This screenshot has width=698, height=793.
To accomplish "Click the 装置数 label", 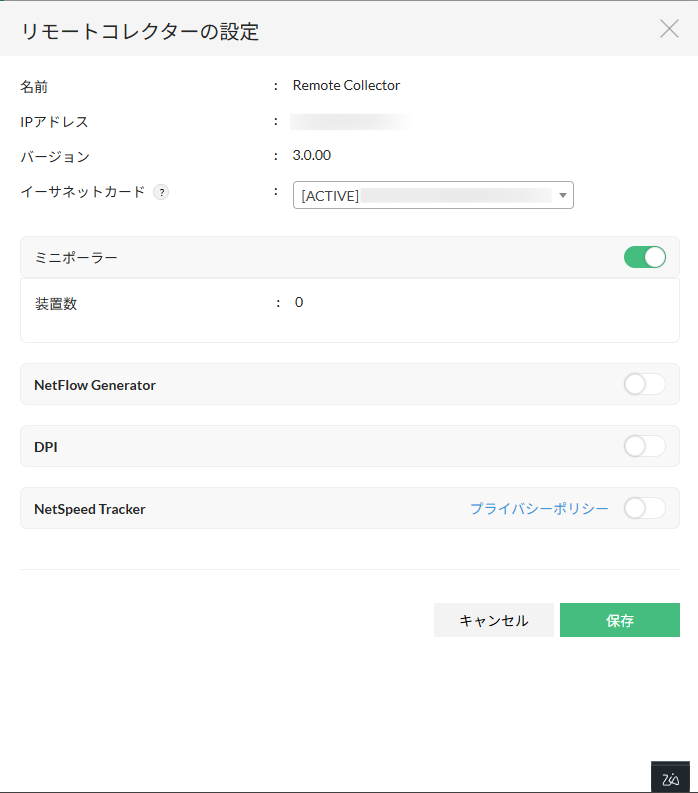I will click(56, 303).
